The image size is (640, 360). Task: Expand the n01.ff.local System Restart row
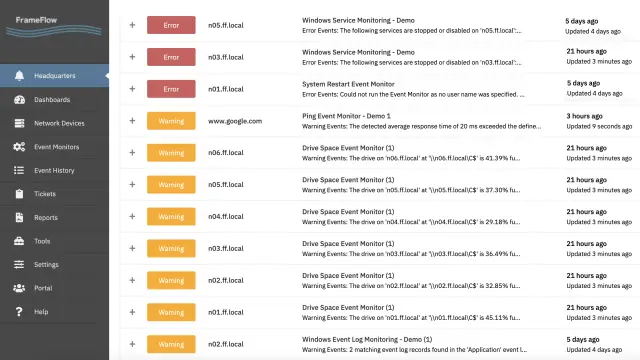pyautogui.click(x=132, y=89)
